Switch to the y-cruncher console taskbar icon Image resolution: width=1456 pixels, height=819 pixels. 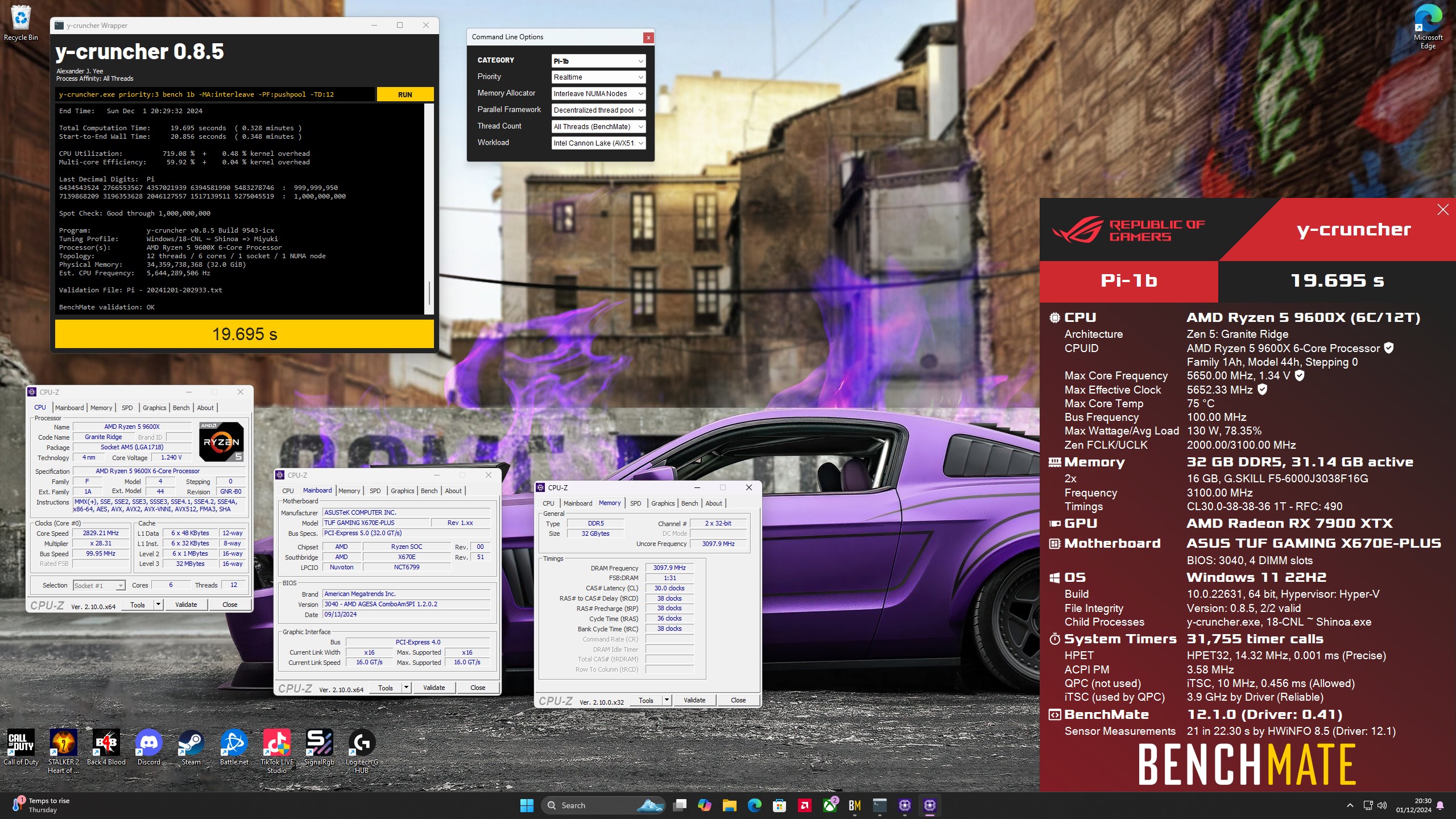[880, 805]
